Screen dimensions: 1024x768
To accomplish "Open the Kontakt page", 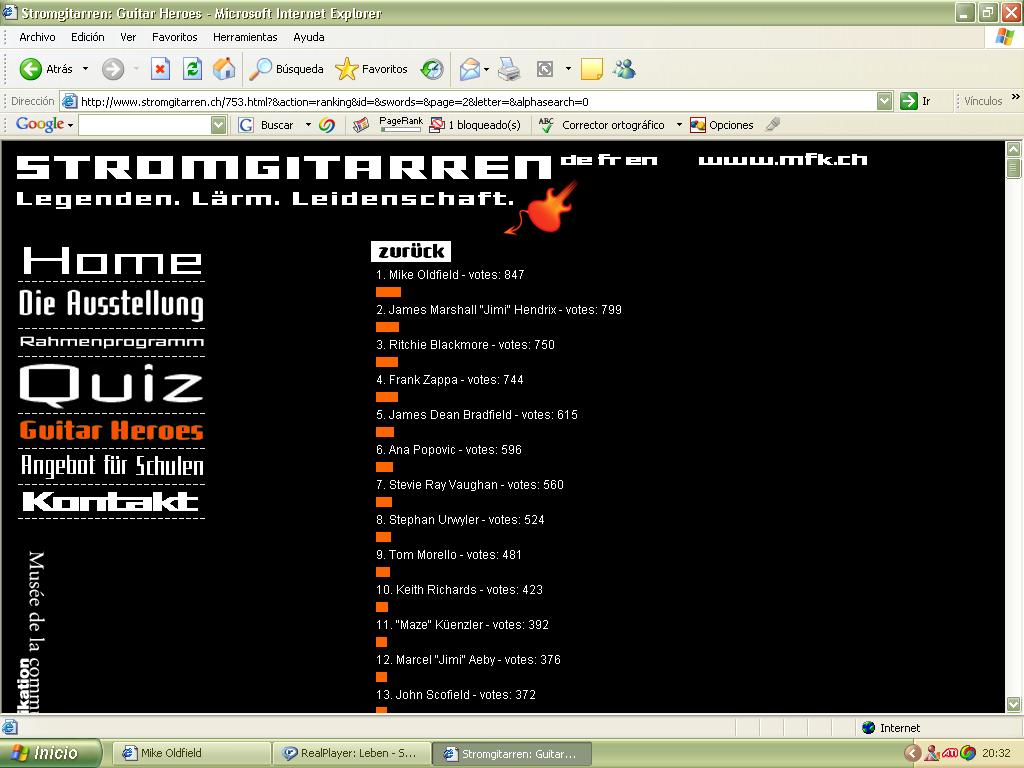I will (110, 502).
